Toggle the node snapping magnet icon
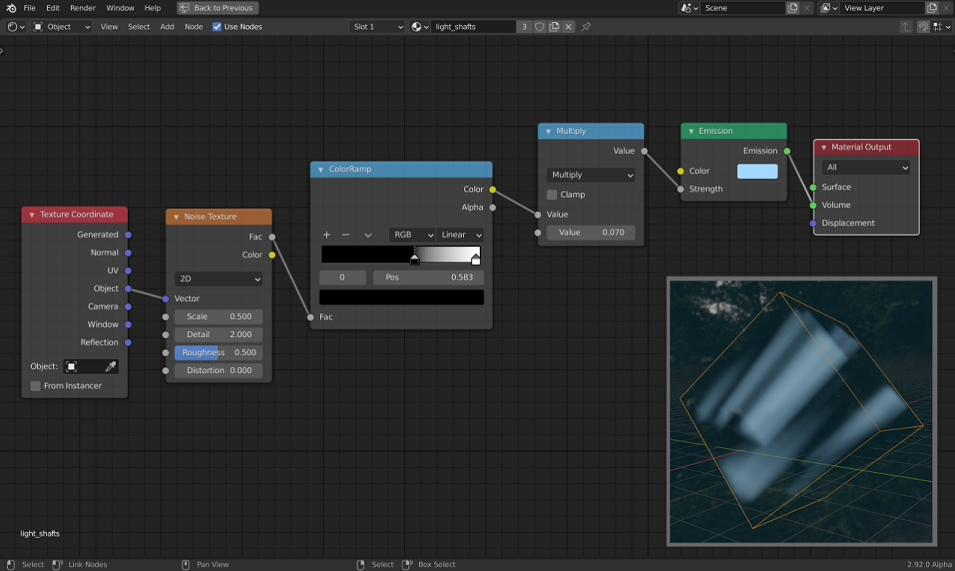955x571 pixels. pyautogui.click(x=923, y=27)
